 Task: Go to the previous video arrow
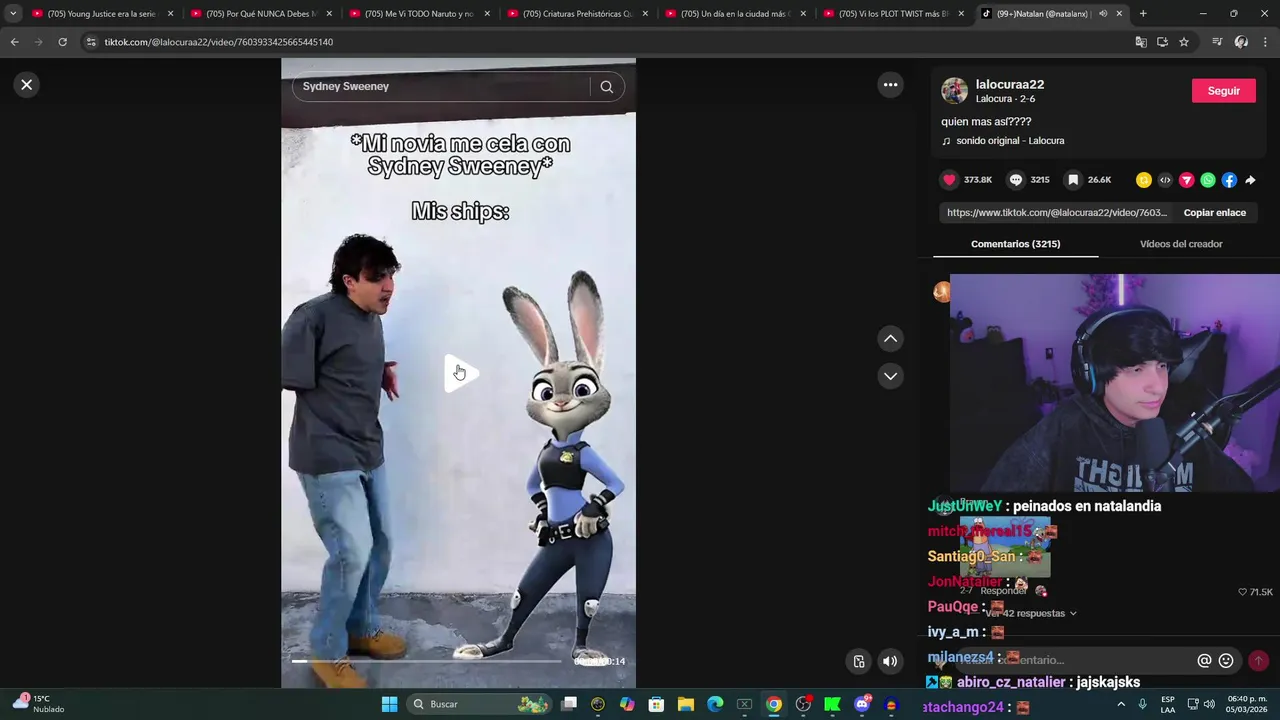point(890,339)
